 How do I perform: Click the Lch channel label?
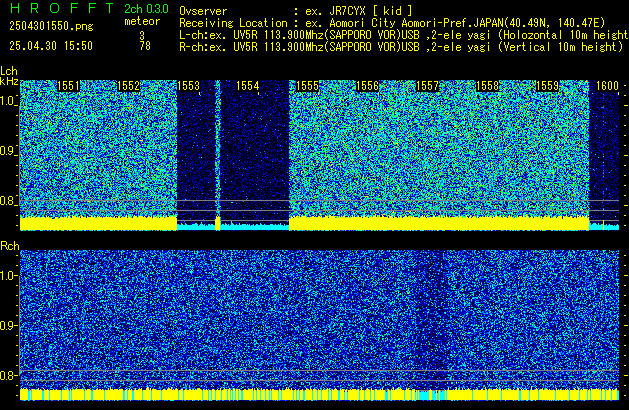pos(9,71)
